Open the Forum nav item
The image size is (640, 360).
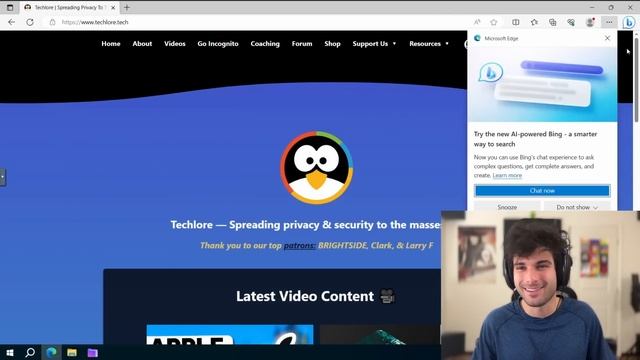tap(302, 44)
